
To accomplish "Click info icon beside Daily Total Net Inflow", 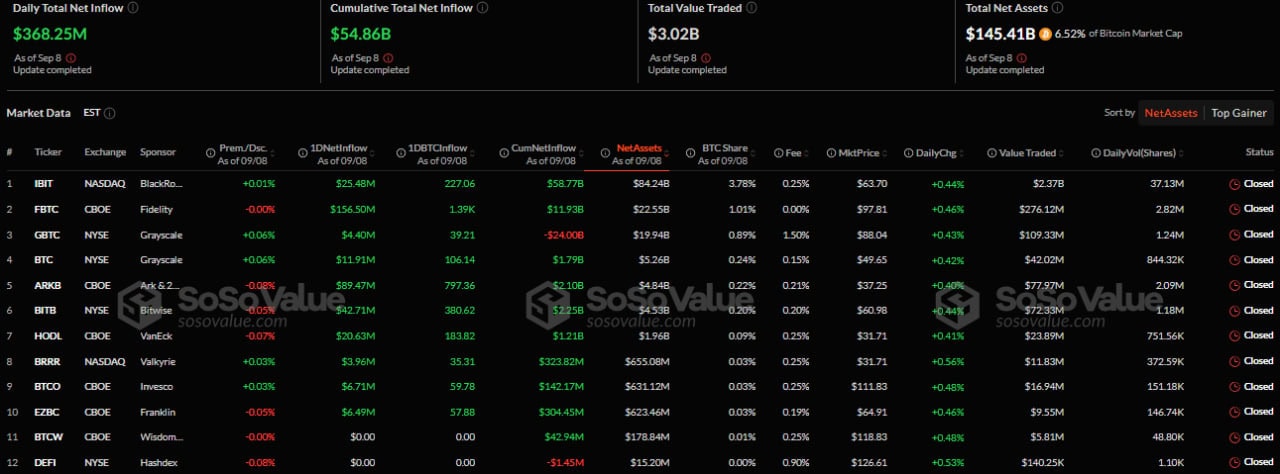I will 134,8.
